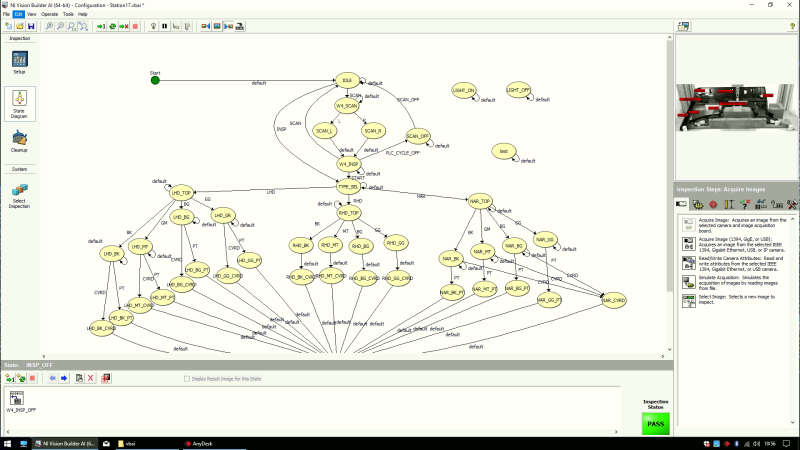Select the Read/Write Camera Attributes step
The width and height of the screenshot is (800, 450).
(689, 262)
